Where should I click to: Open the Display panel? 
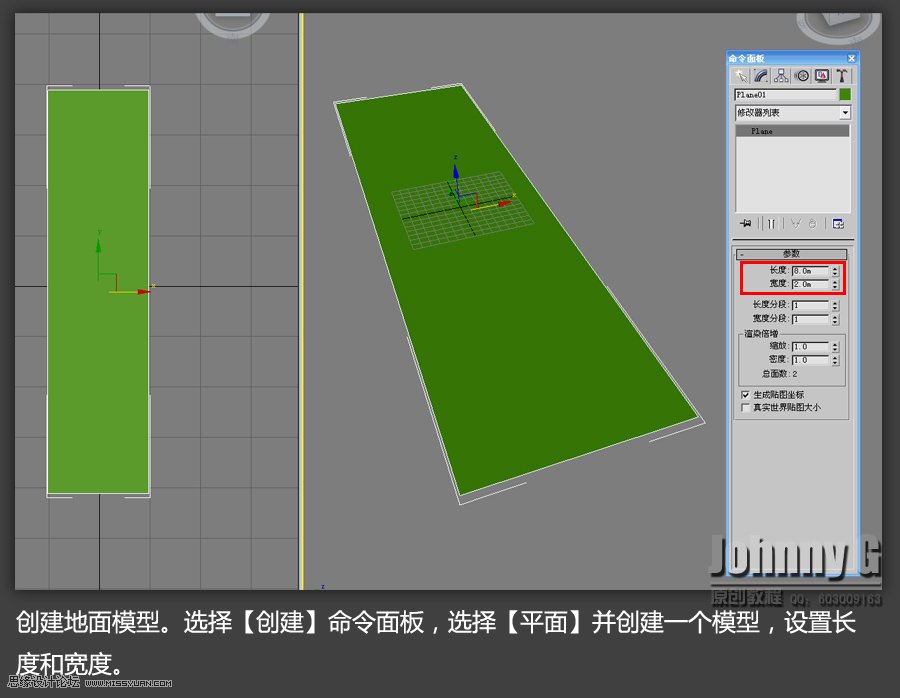(821, 75)
